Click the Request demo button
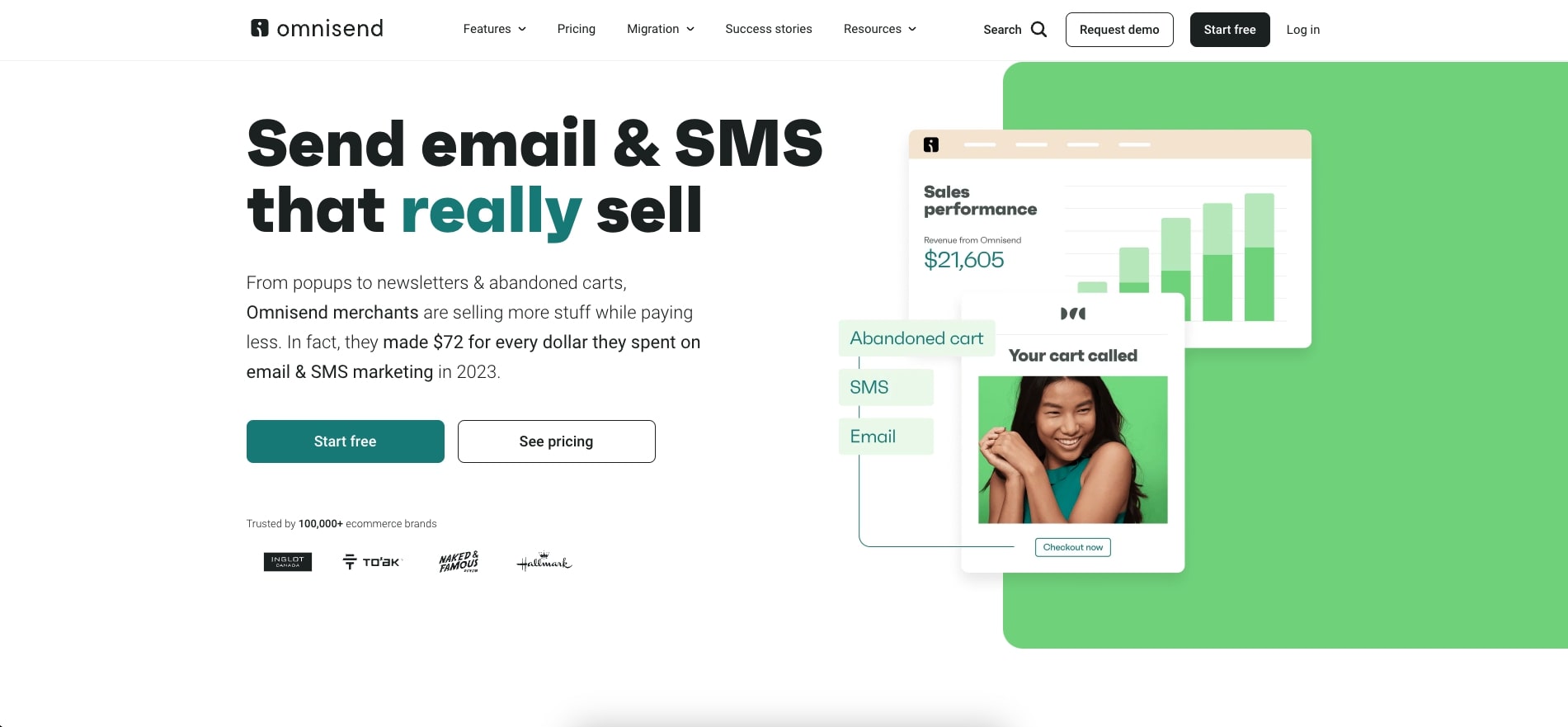The width and height of the screenshot is (1568, 727). coord(1119,30)
